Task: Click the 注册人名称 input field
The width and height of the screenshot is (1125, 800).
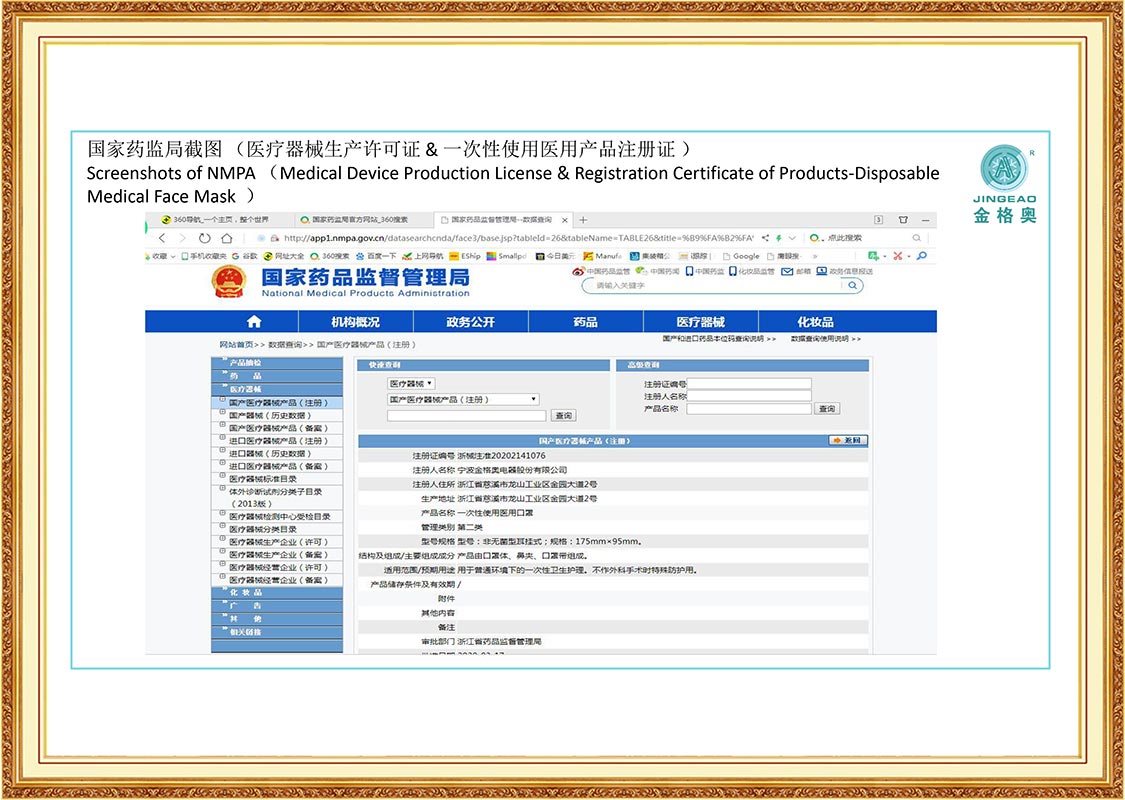Action: click(x=749, y=396)
